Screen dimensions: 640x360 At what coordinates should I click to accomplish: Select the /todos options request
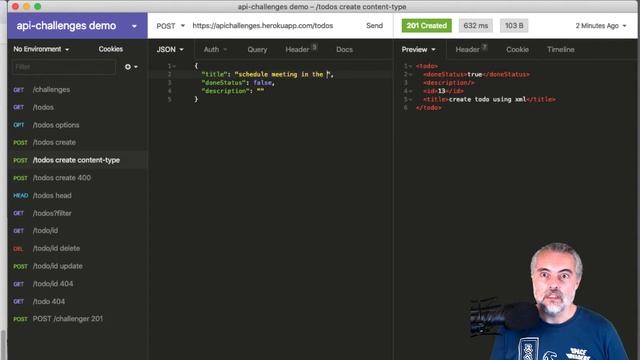pyautogui.click(x=78, y=125)
